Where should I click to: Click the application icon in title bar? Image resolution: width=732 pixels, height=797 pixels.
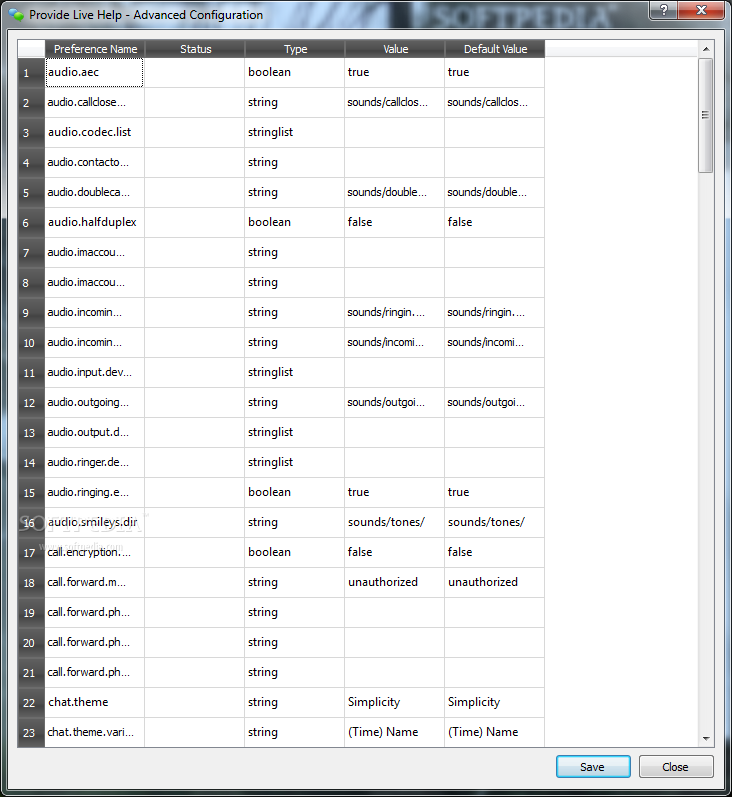click(16, 15)
